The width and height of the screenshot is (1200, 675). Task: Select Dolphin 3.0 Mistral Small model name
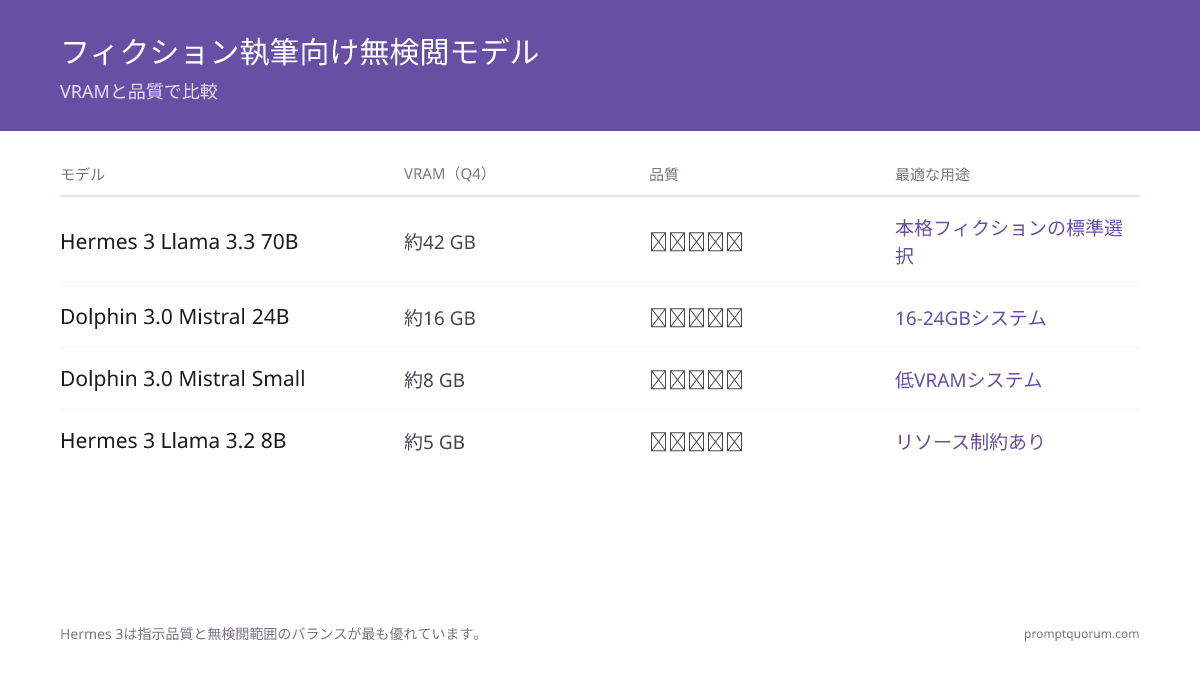pyautogui.click(x=183, y=379)
